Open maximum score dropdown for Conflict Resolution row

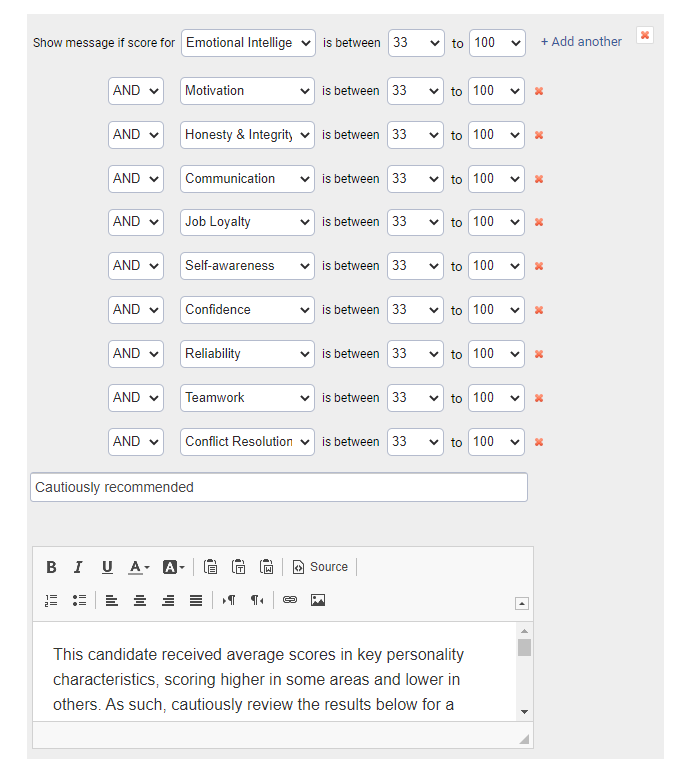pos(496,442)
